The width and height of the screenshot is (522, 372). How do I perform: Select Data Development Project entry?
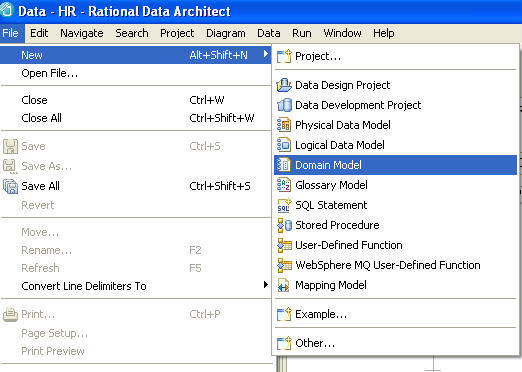(x=396, y=105)
